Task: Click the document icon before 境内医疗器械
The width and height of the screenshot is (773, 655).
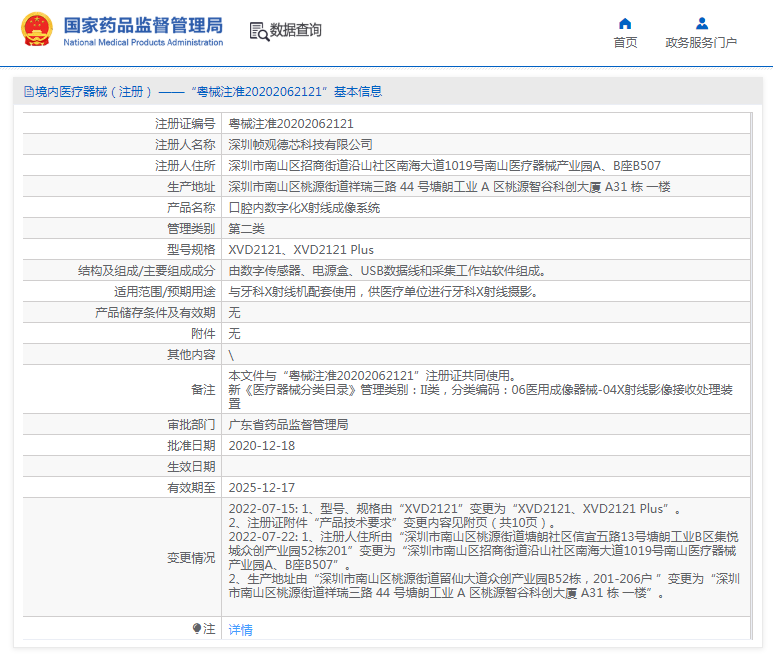Action: (x=29, y=92)
